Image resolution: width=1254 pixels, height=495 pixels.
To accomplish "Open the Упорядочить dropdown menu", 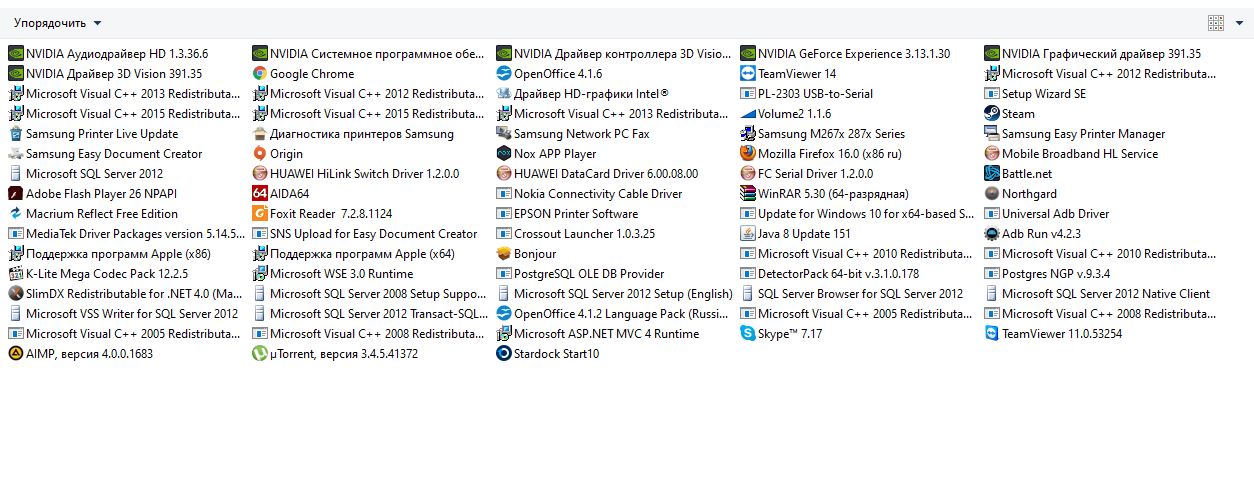I will (57, 22).
